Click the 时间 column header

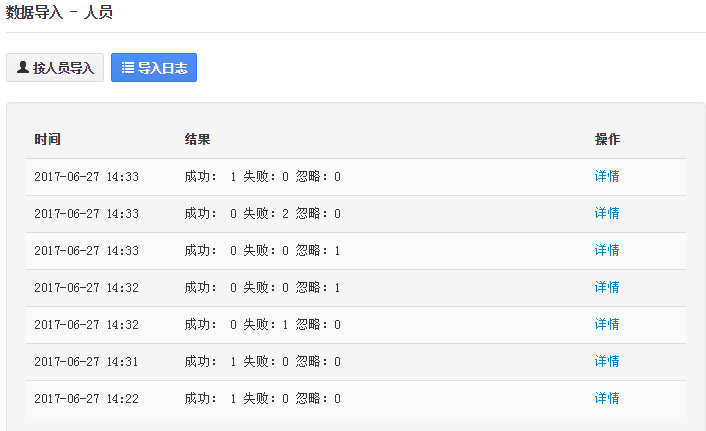tap(47, 140)
